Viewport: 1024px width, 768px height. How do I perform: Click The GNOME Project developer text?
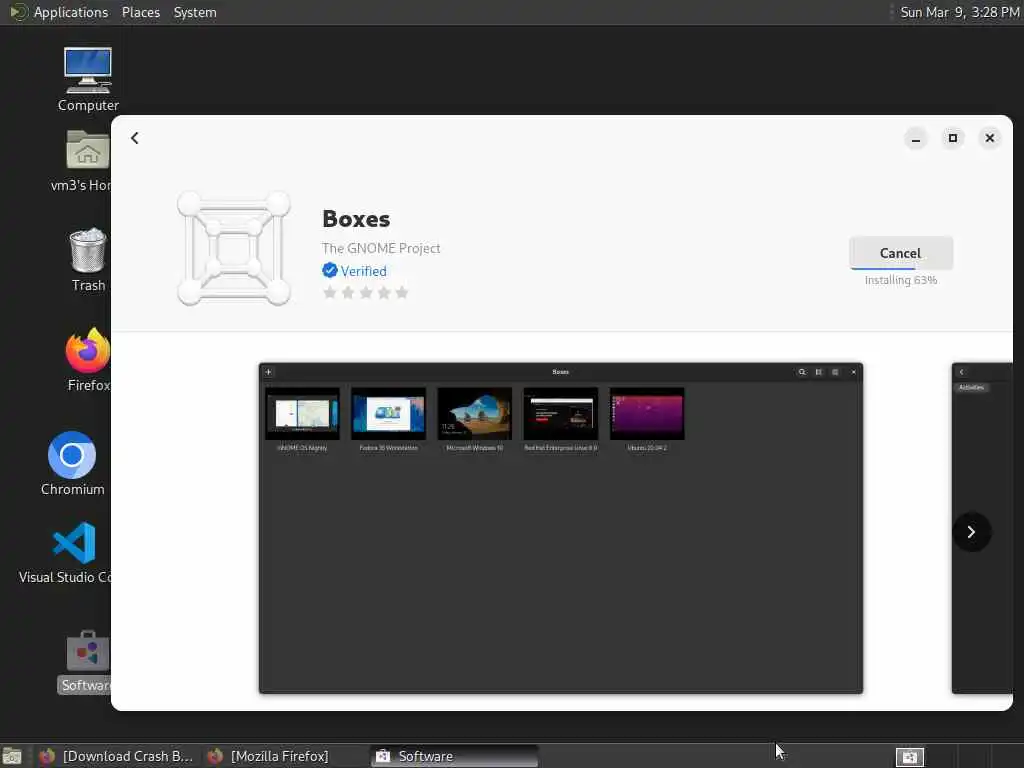381,248
